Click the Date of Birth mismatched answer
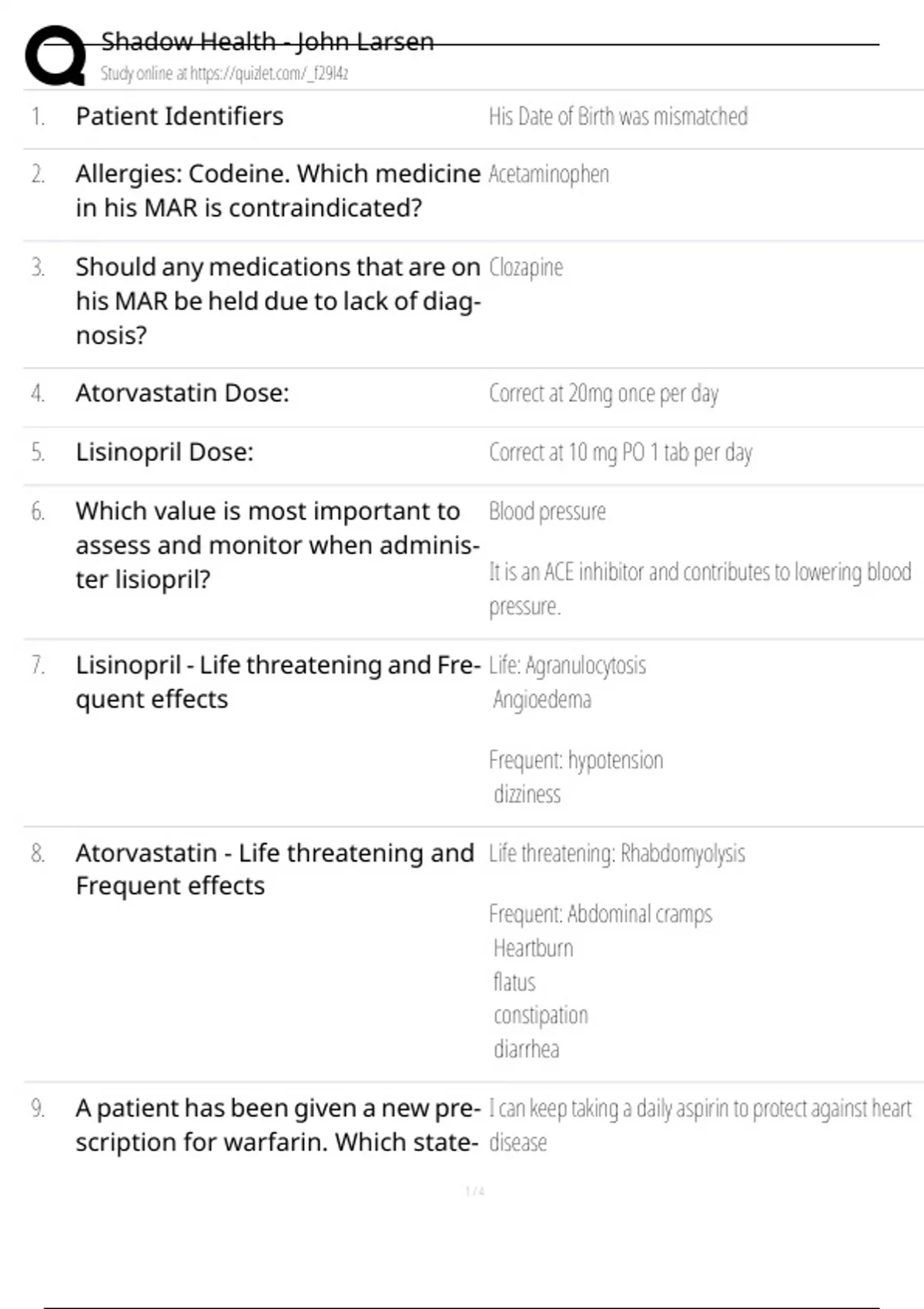Image resolution: width=924 pixels, height=1309 pixels. coord(618,116)
